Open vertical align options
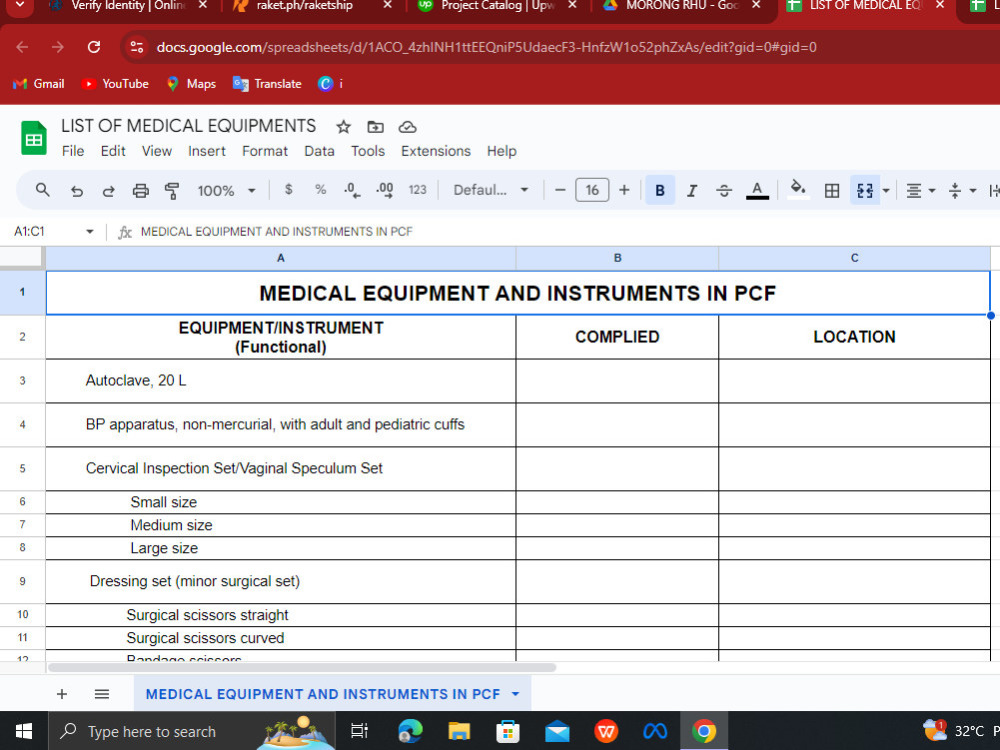 tap(962, 191)
